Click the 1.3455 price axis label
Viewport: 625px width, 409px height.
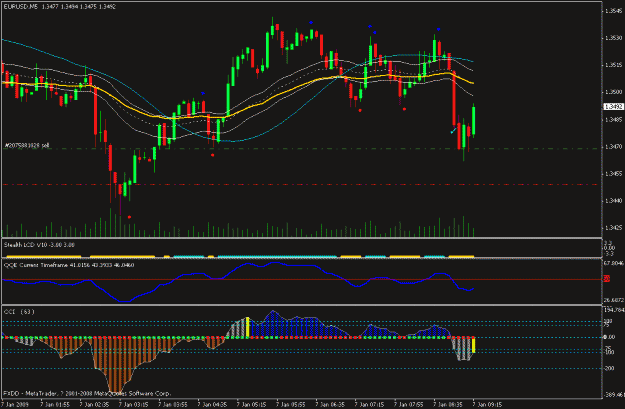[613, 174]
